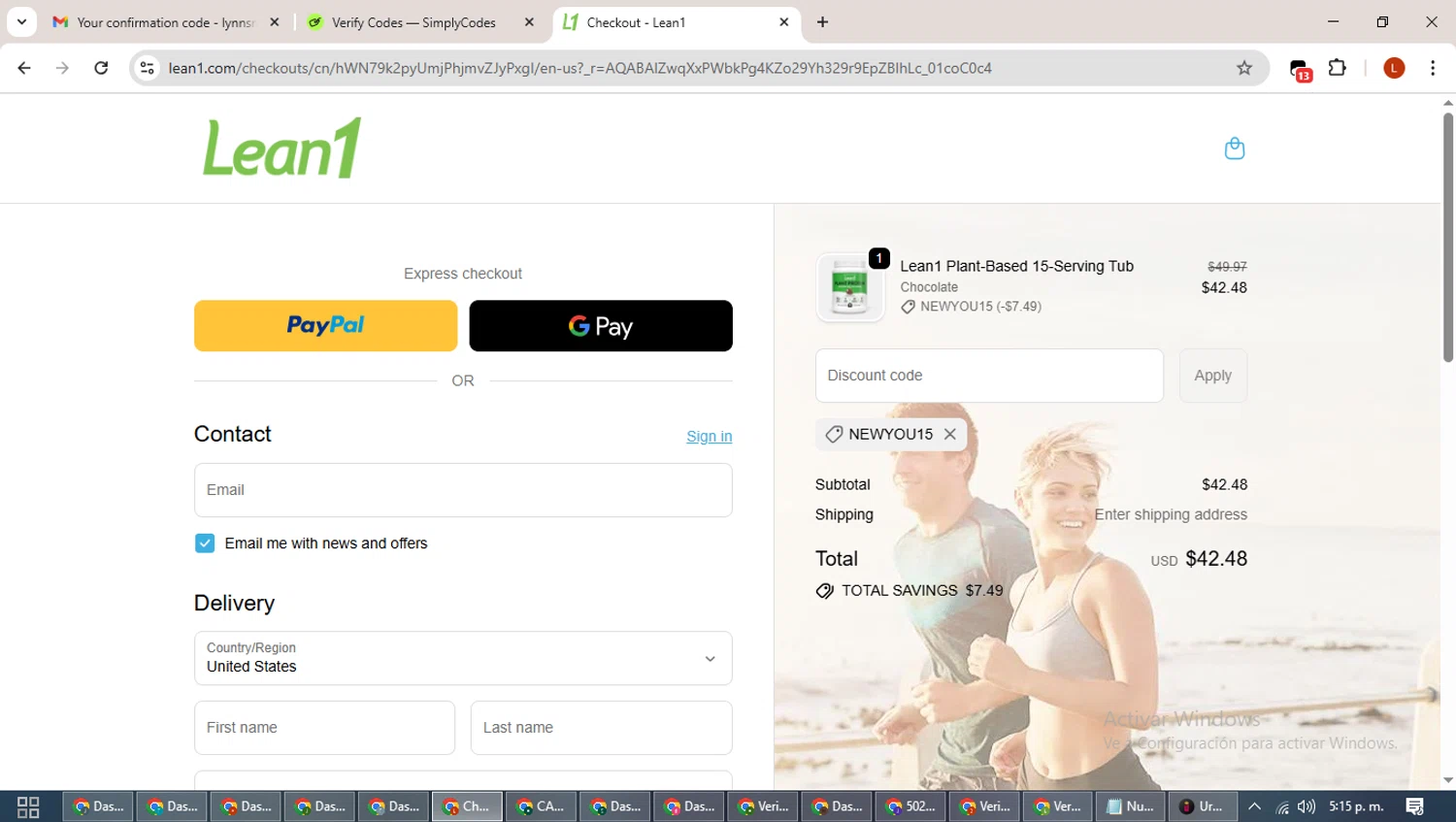The height and width of the screenshot is (822, 1456).
Task: Uncheck Email me with news and offers
Action: pos(205,543)
